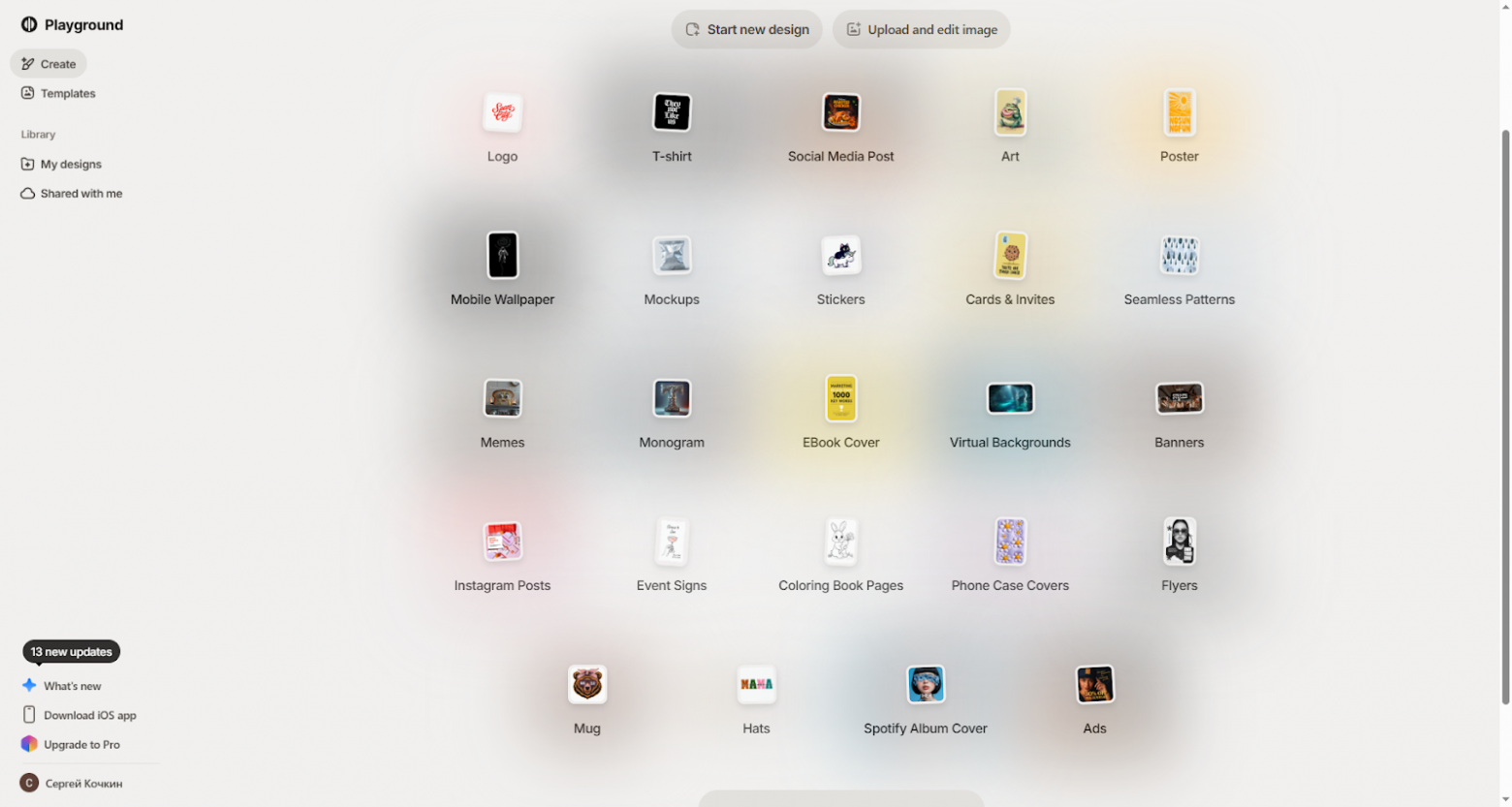
Task: Pick the Banners category icon
Action: [x=1180, y=398]
